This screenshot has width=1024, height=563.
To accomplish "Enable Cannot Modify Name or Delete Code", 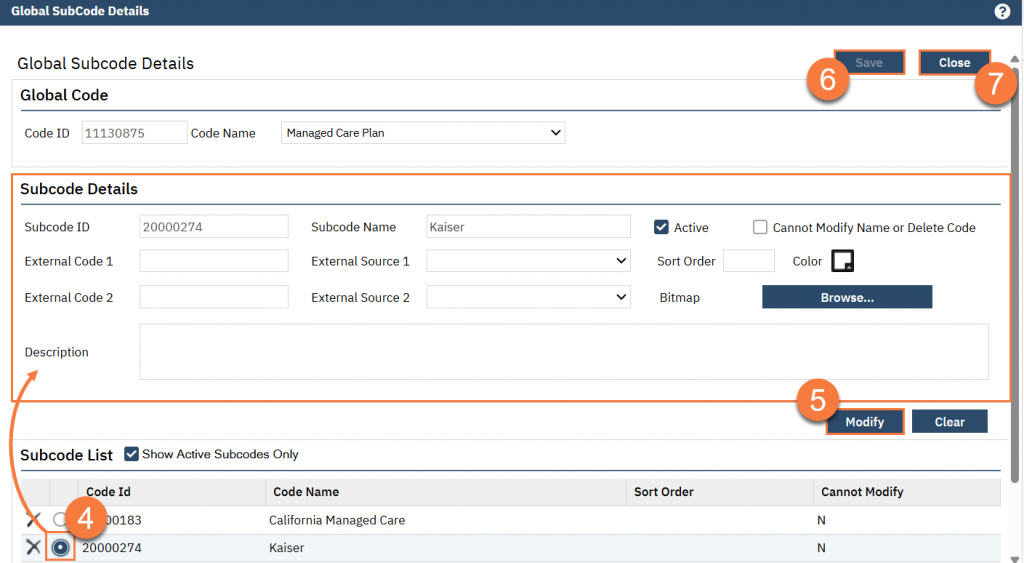I will (760, 227).
